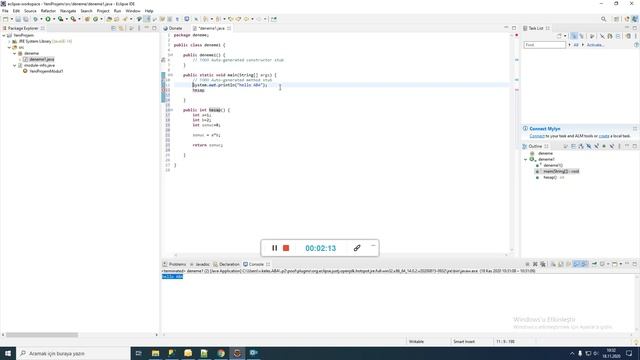Click the Package Explorer horizontal scrollbar
Screen dimensions: 640x360
click(42, 335)
